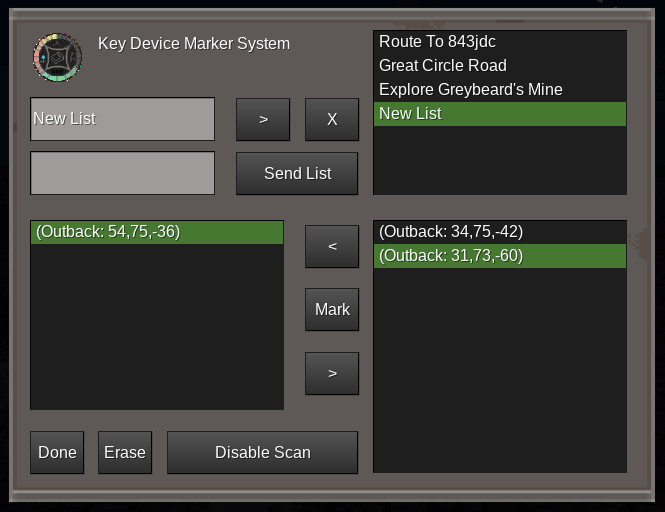Click the Key Device compass icon
665x512 pixels.
(57, 57)
